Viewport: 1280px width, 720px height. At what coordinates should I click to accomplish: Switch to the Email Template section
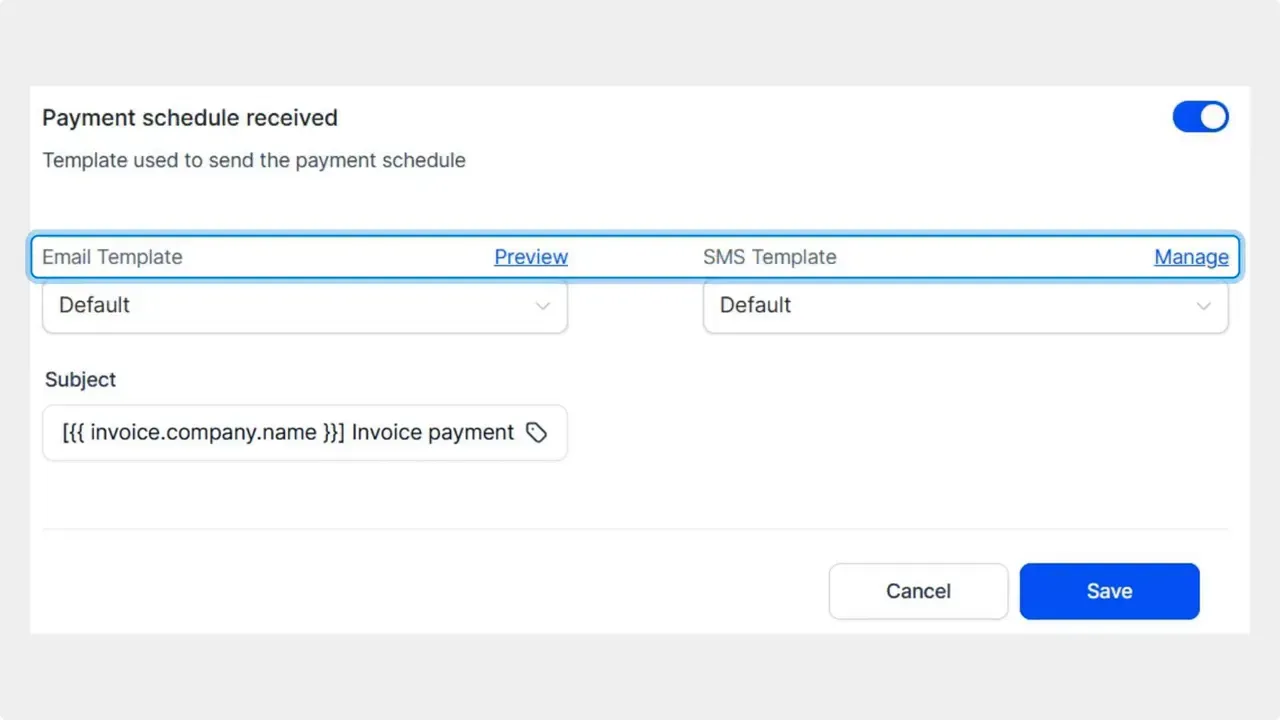pos(112,257)
